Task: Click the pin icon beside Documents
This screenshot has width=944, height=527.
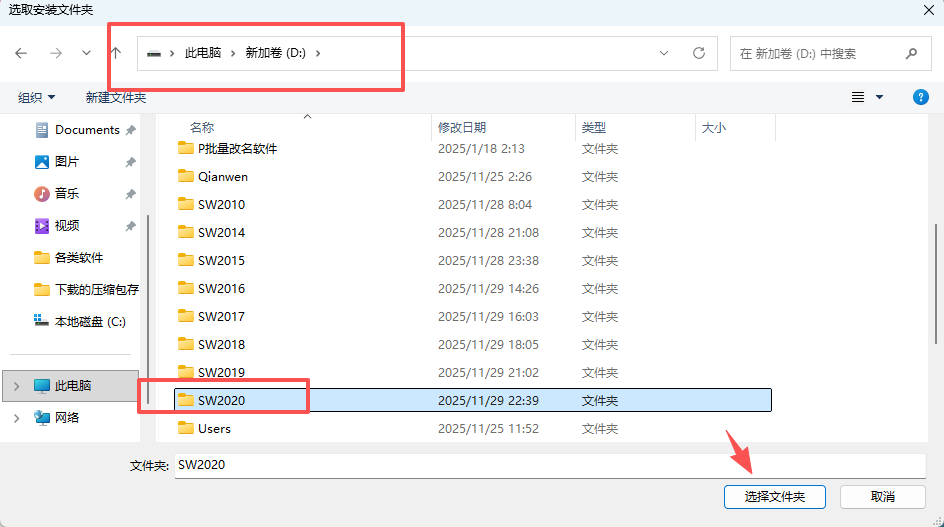Action: [130, 130]
